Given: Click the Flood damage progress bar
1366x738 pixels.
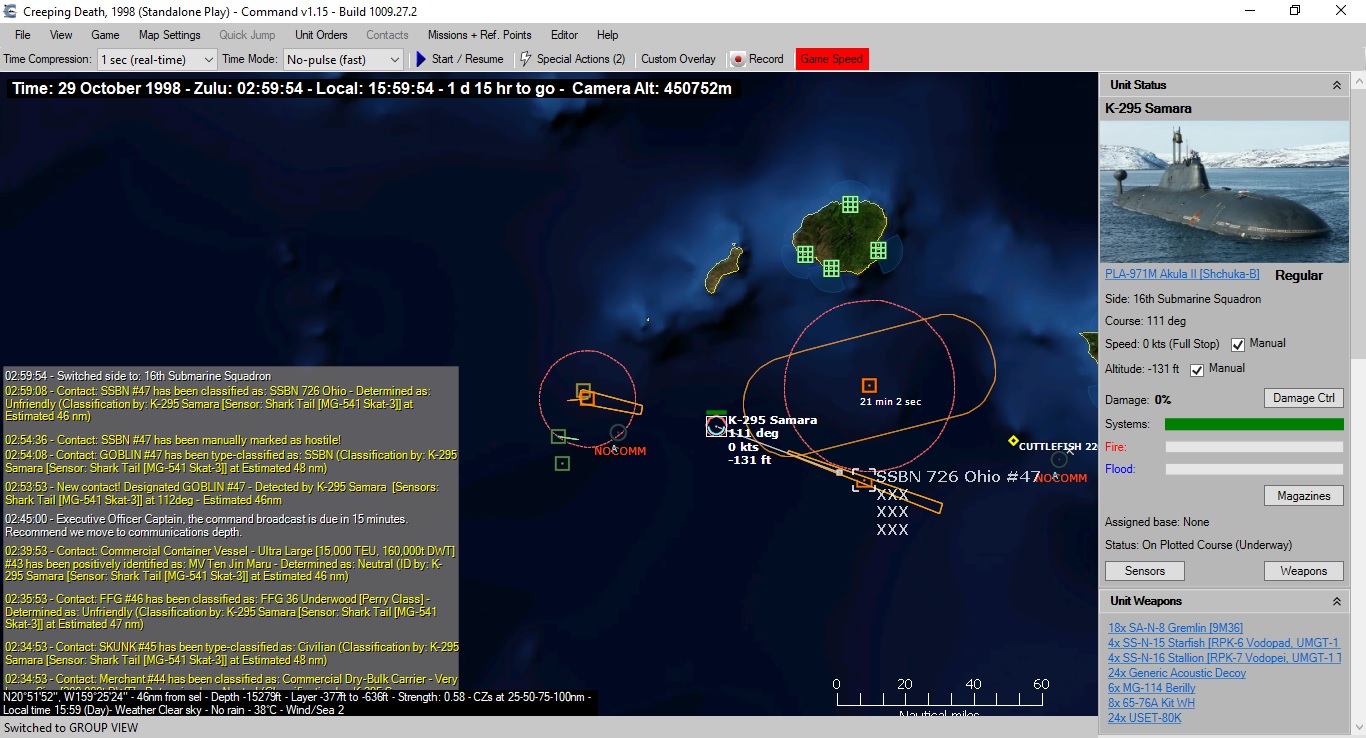Looking at the screenshot, I should pos(1254,469).
